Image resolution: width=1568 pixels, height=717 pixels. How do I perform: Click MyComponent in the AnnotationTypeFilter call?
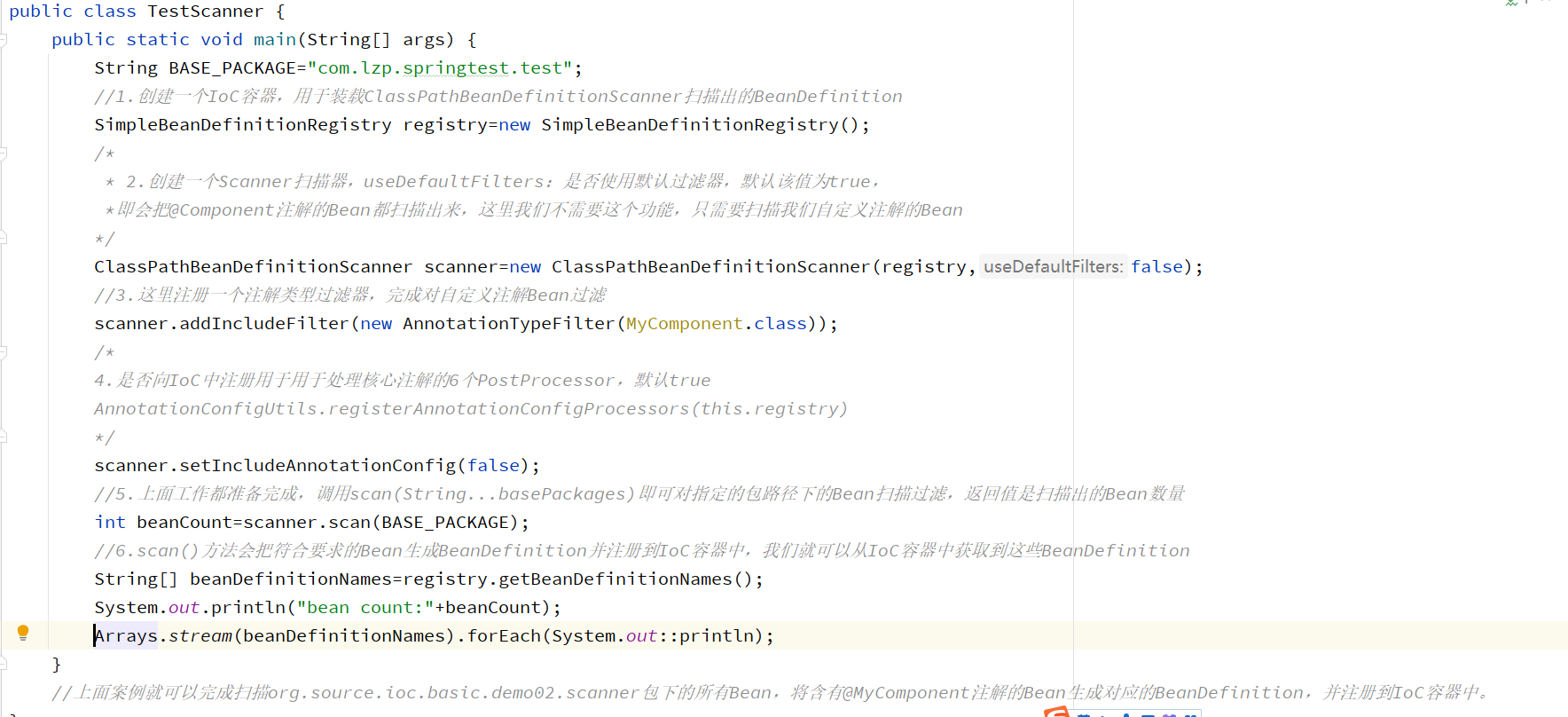click(685, 324)
